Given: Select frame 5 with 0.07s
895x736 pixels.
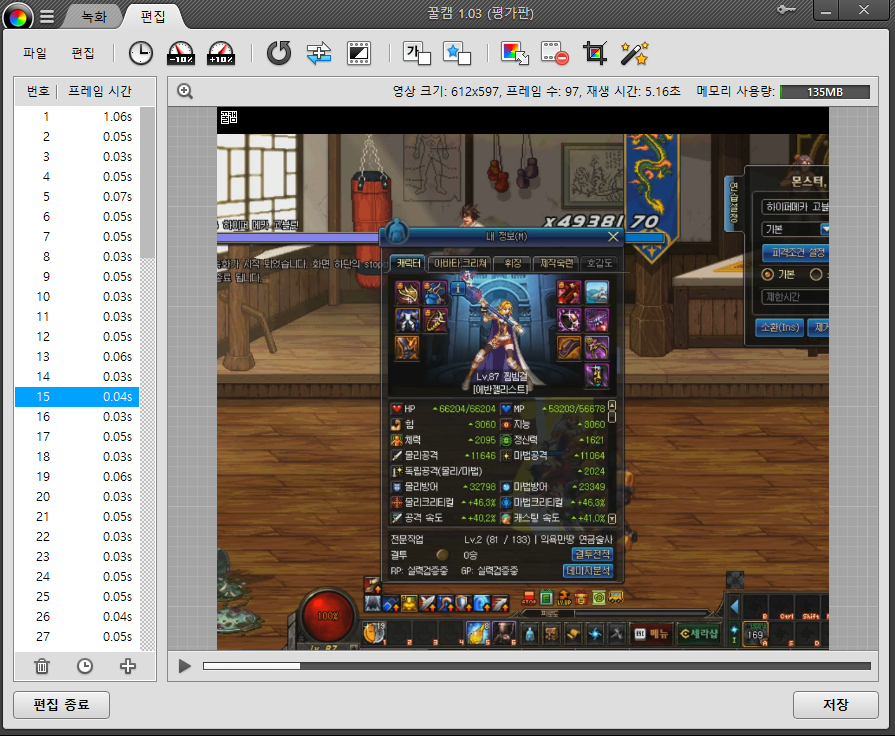Looking at the screenshot, I should click(77, 196).
